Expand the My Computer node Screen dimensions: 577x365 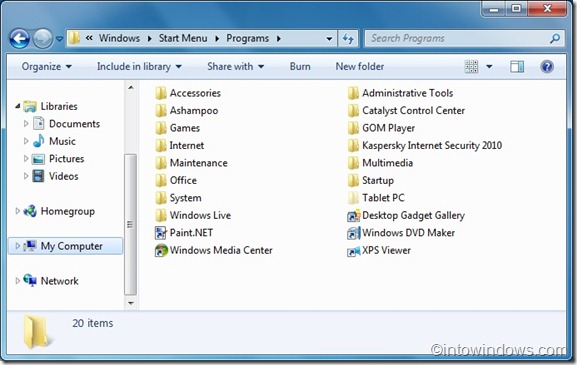(x=17, y=246)
